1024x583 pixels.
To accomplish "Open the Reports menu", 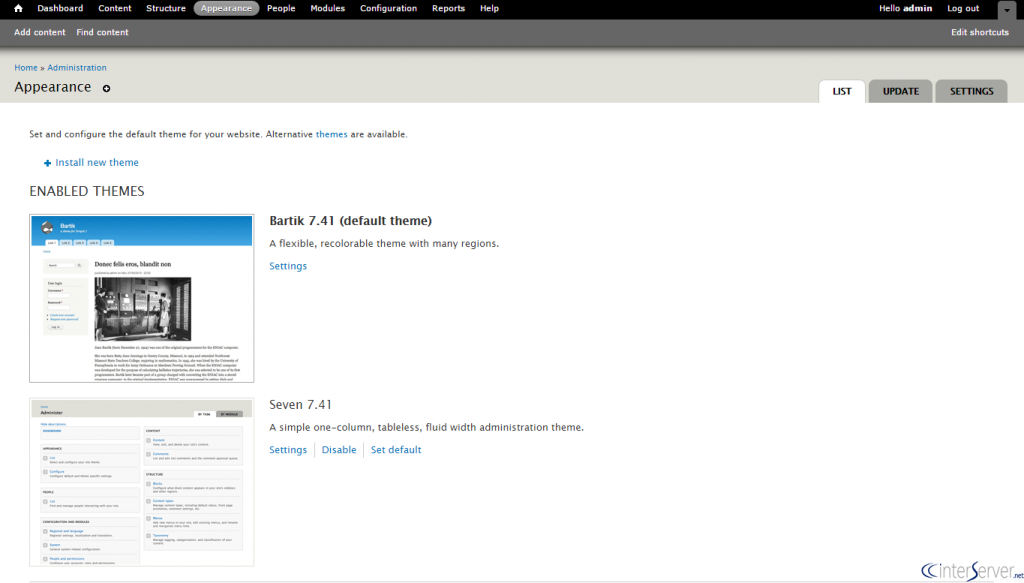I will pos(449,8).
